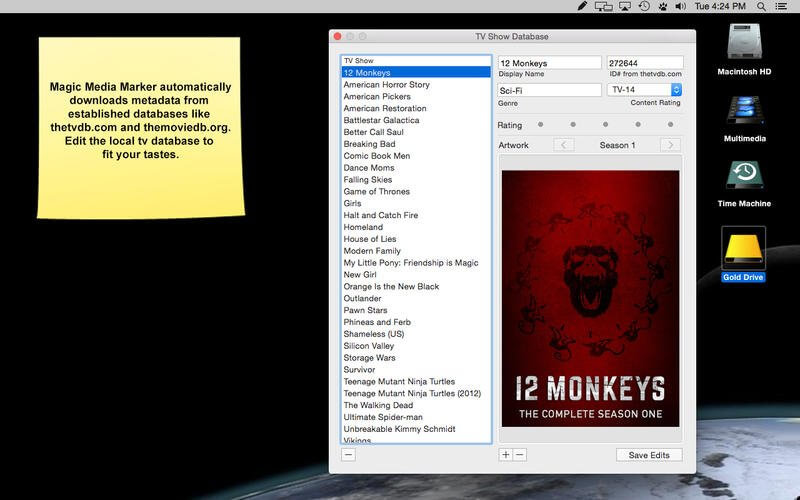This screenshot has width=800, height=500.
Task: Go to next season artwork
Action: pos(670,145)
